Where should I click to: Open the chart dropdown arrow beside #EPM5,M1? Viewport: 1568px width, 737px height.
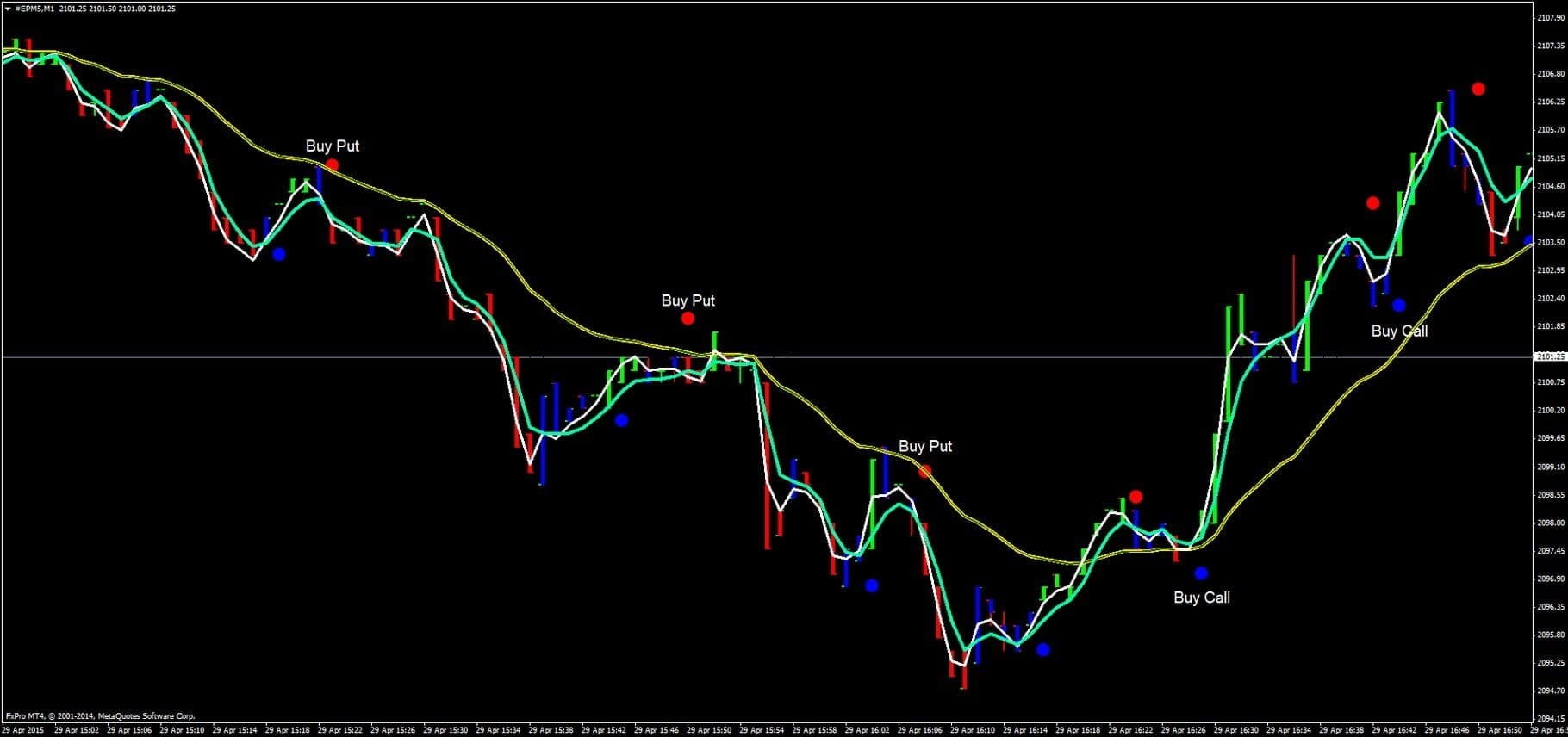tap(8, 9)
